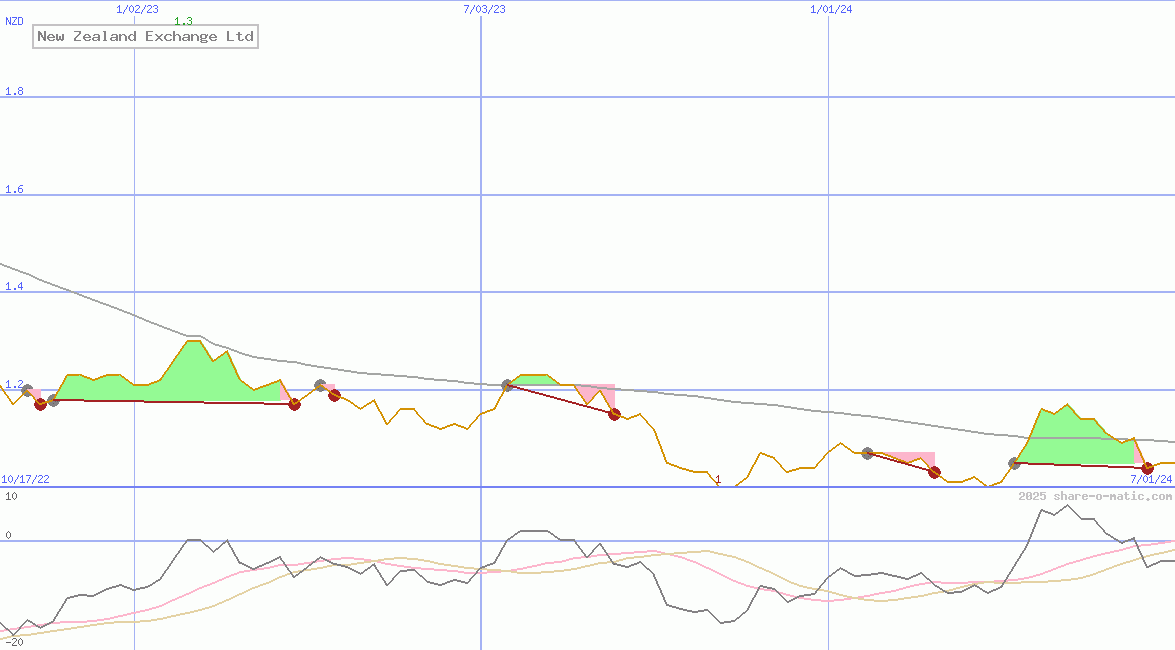Click the 1.4 price axis label

pos(14,287)
